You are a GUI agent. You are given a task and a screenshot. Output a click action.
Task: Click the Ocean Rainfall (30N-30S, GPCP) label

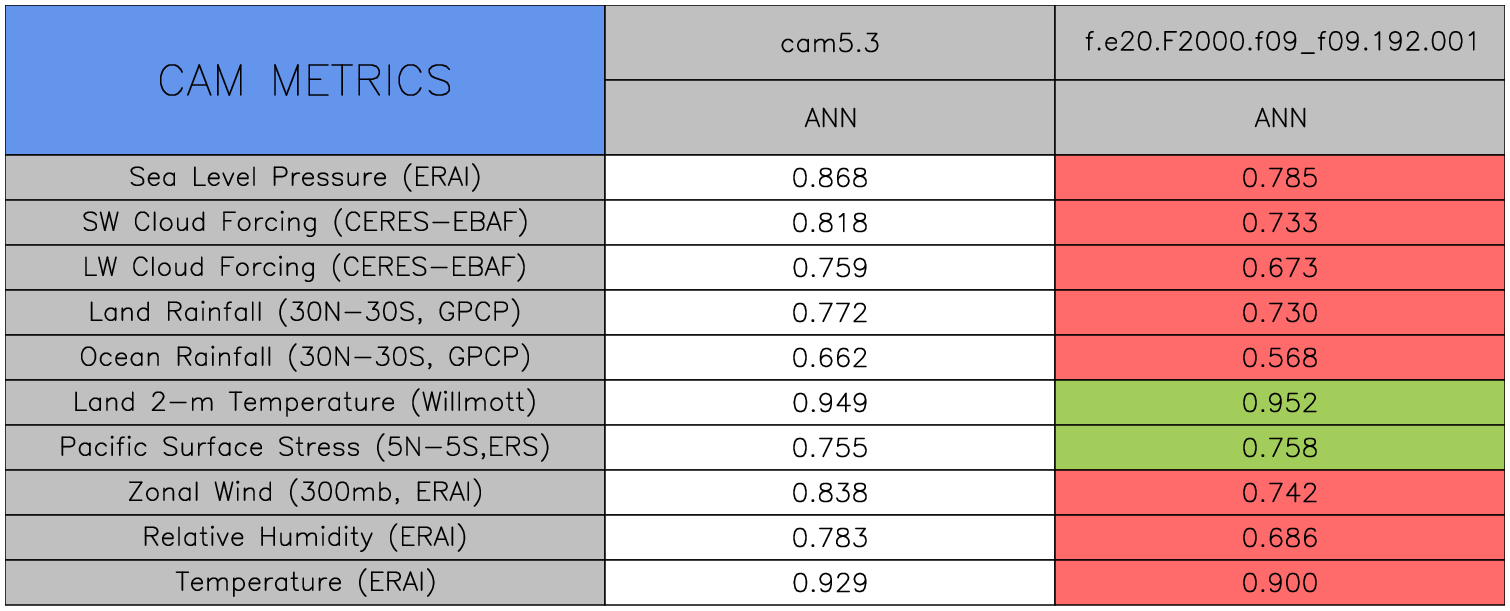(305, 358)
